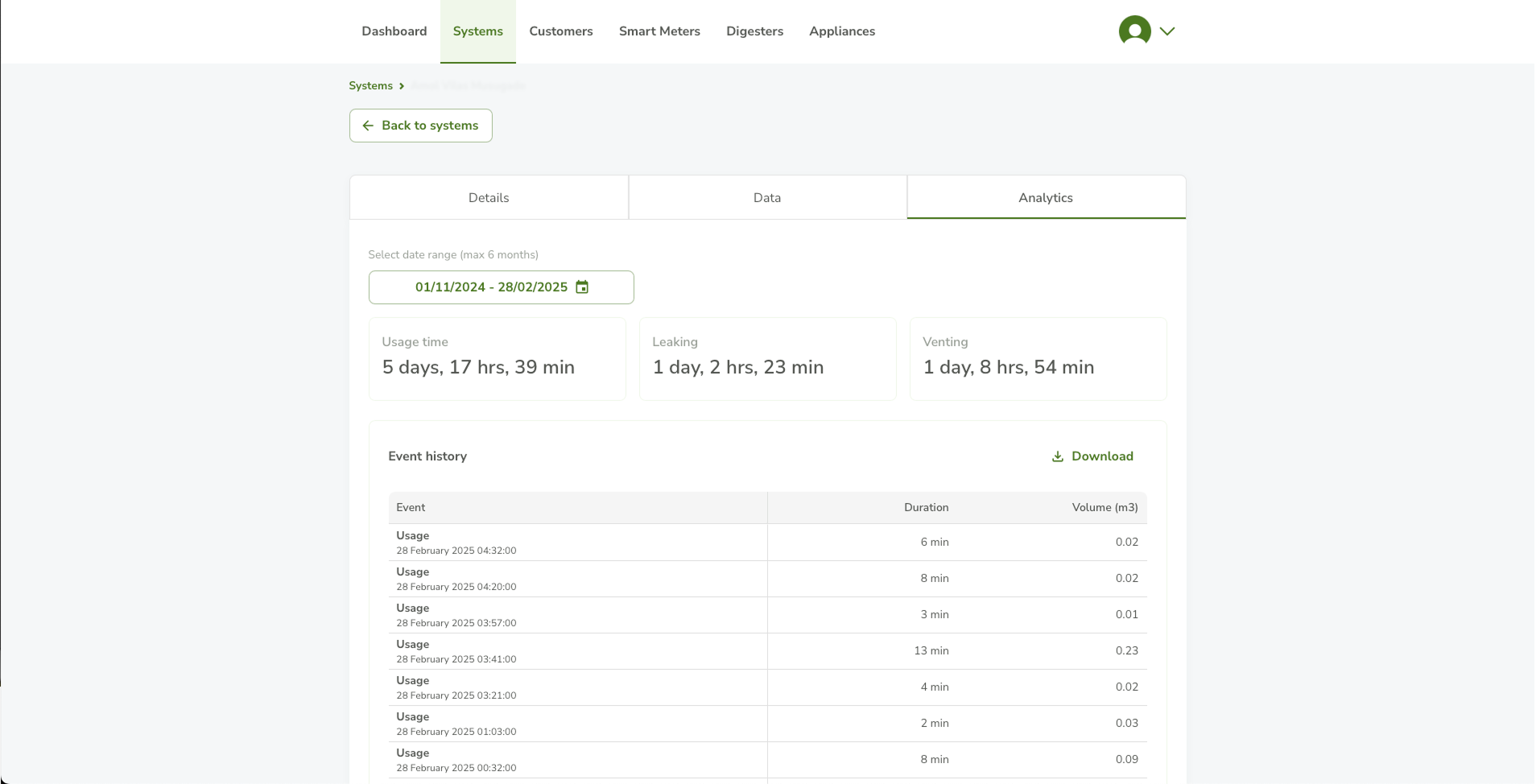Image resolution: width=1536 pixels, height=784 pixels.
Task: Switch to the Details tab
Action: (x=489, y=198)
